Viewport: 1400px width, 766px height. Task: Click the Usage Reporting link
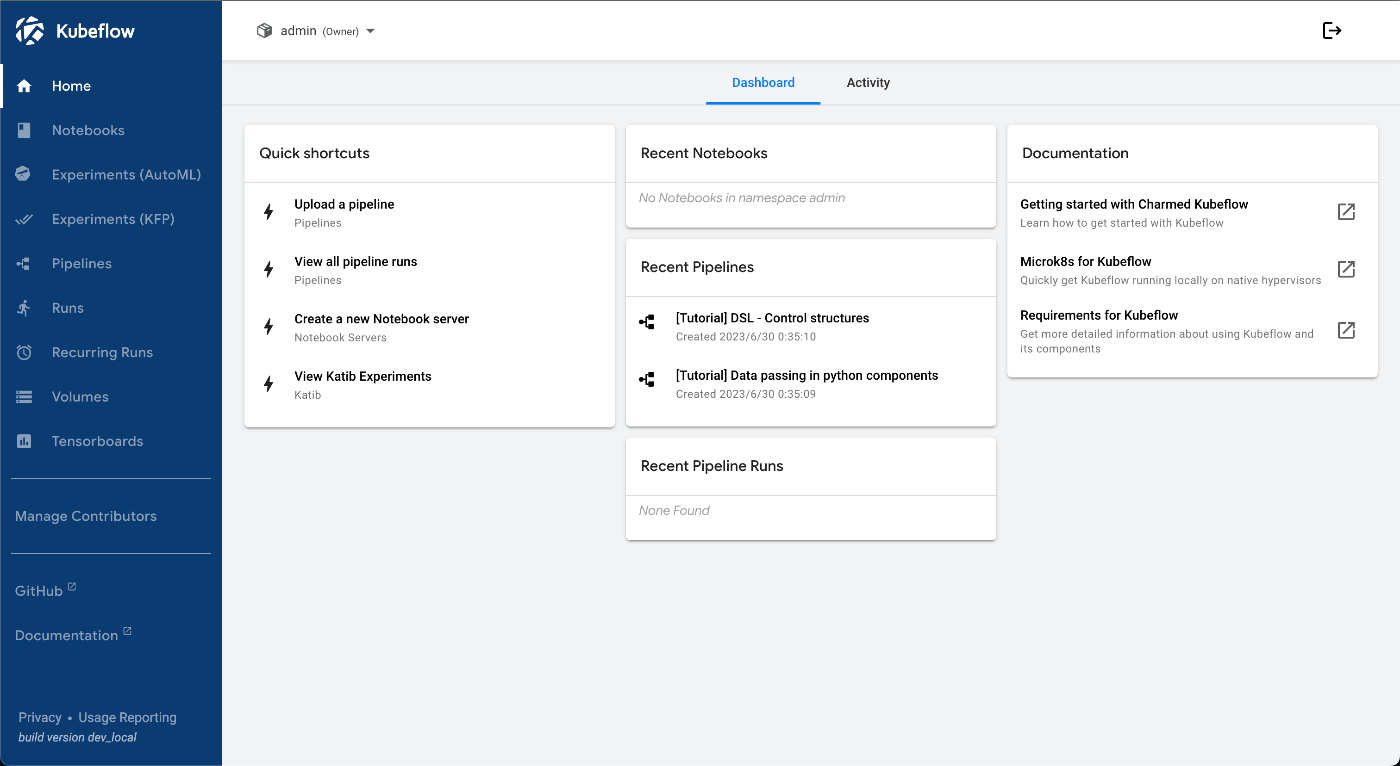click(127, 717)
